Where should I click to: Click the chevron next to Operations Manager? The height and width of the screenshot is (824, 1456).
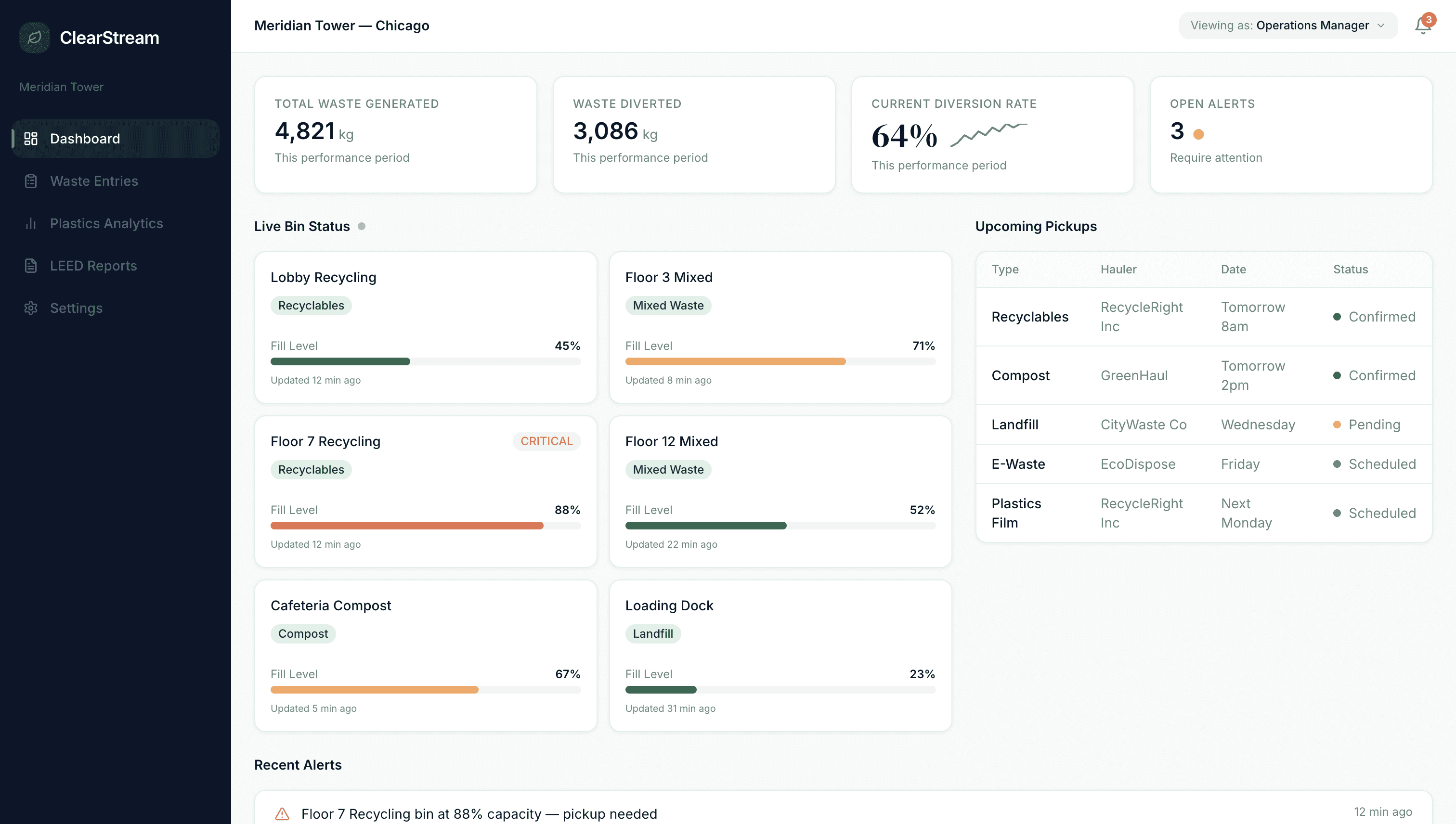[1381, 26]
